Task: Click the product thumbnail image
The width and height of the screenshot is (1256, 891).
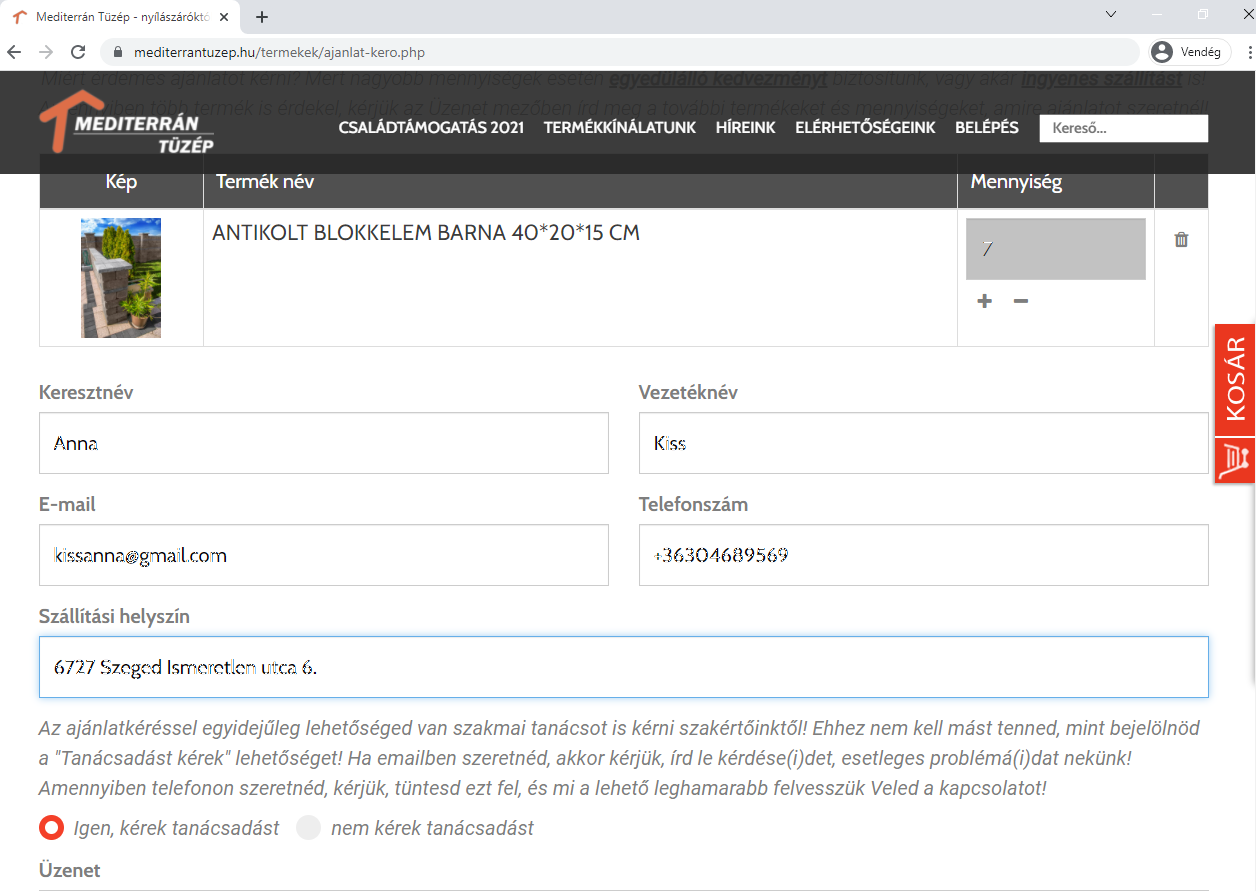Action: pos(121,278)
